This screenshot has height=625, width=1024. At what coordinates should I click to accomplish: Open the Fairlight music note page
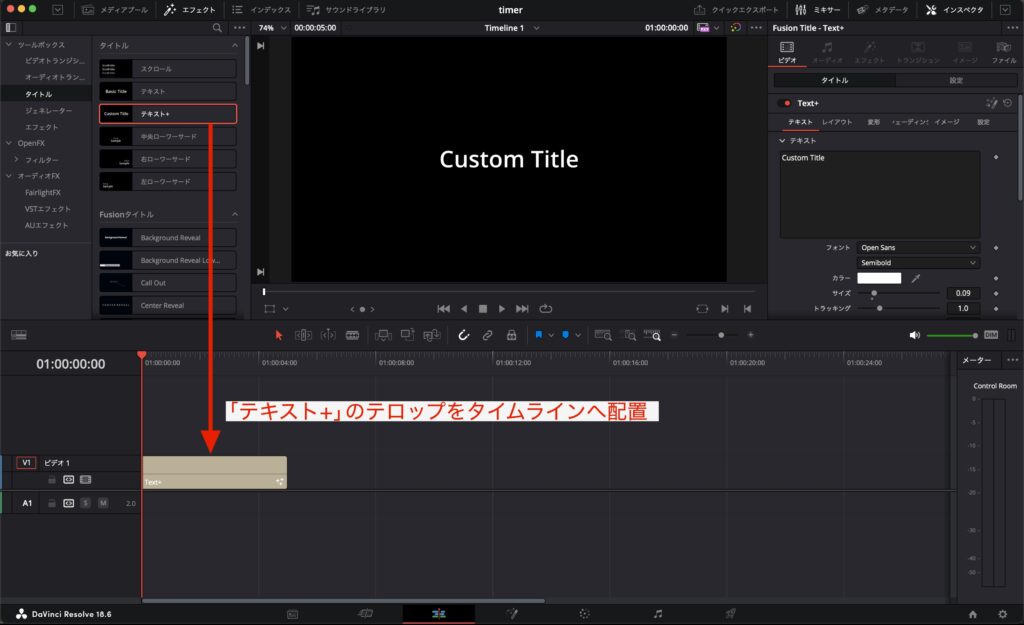[x=657, y=613]
